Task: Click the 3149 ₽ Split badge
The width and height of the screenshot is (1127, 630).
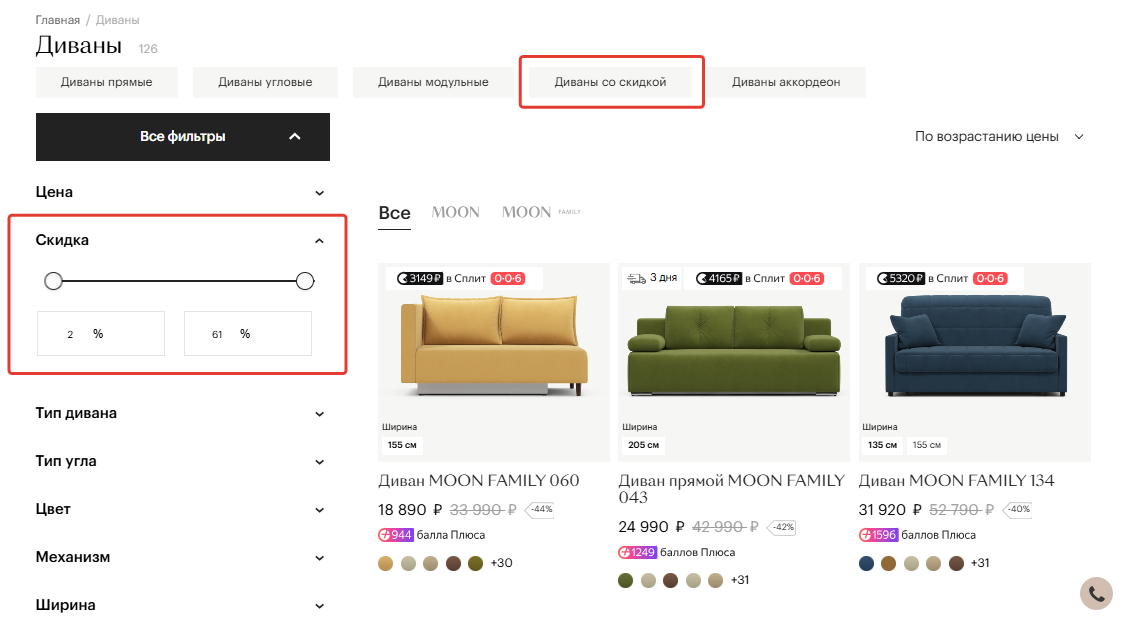Action: click(420, 279)
